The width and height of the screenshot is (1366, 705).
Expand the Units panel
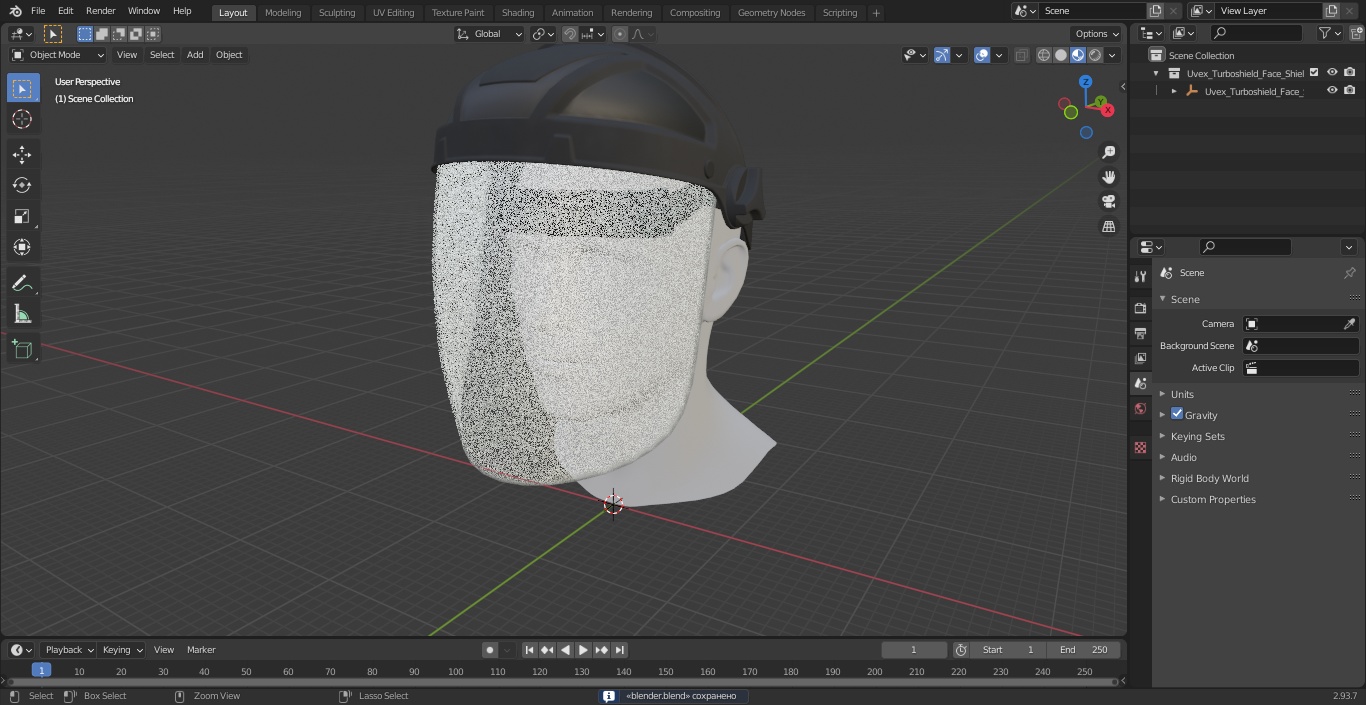tap(1182, 394)
